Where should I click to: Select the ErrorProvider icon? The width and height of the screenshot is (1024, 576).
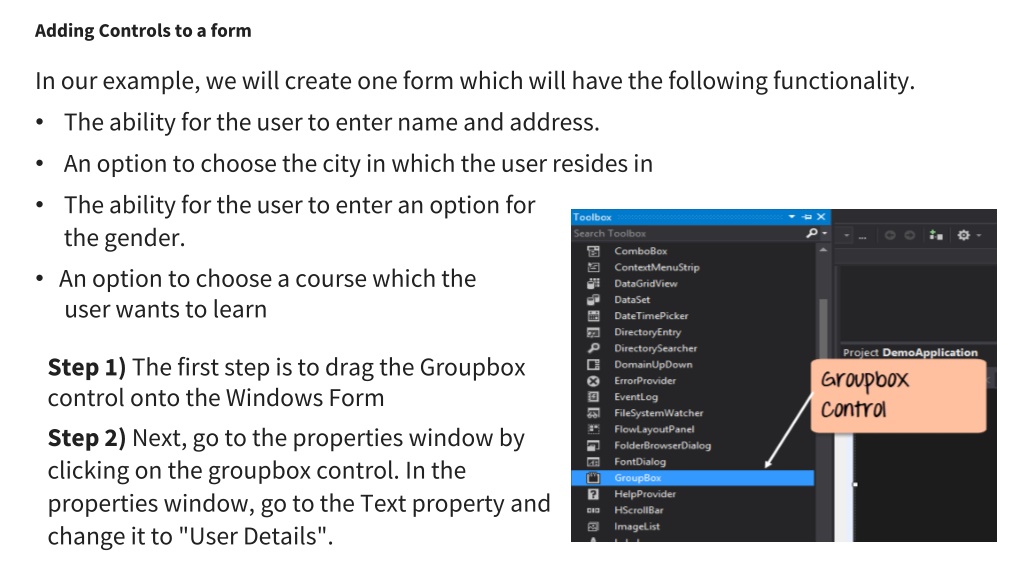tap(593, 381)
